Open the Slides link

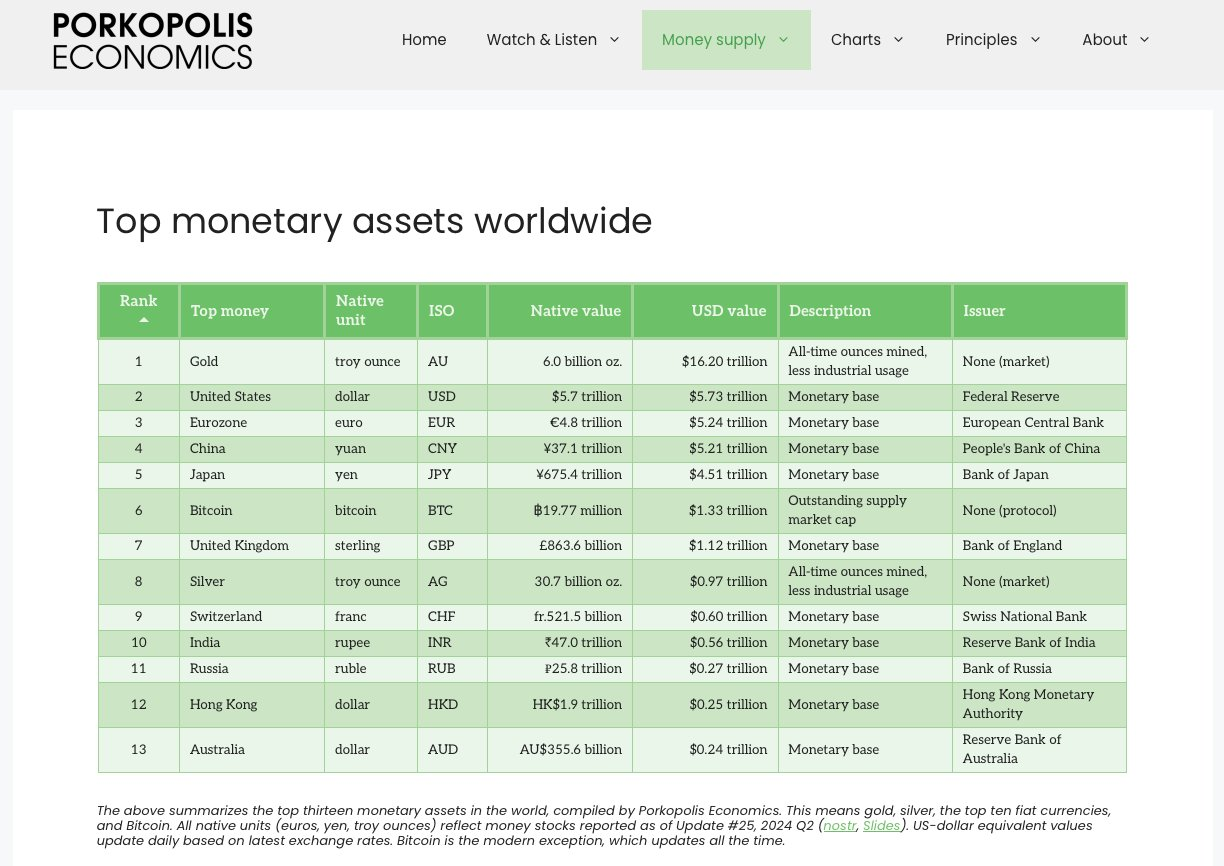(881, 826)
